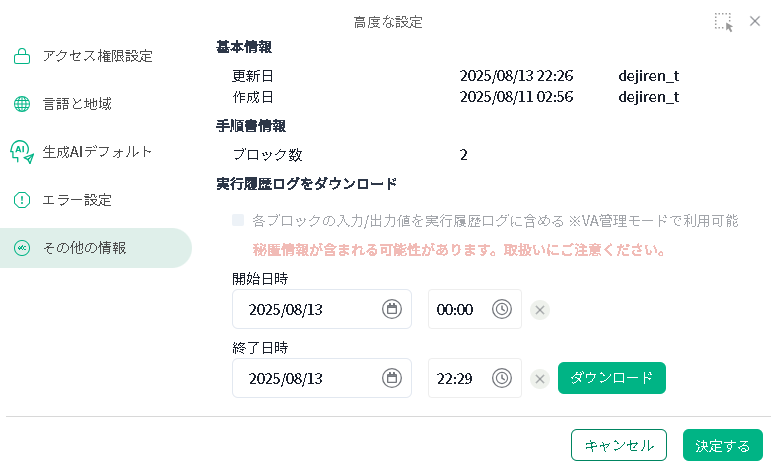Click the キャンセル button
Screen dimensions: 777x468
[x=619, y=445]
